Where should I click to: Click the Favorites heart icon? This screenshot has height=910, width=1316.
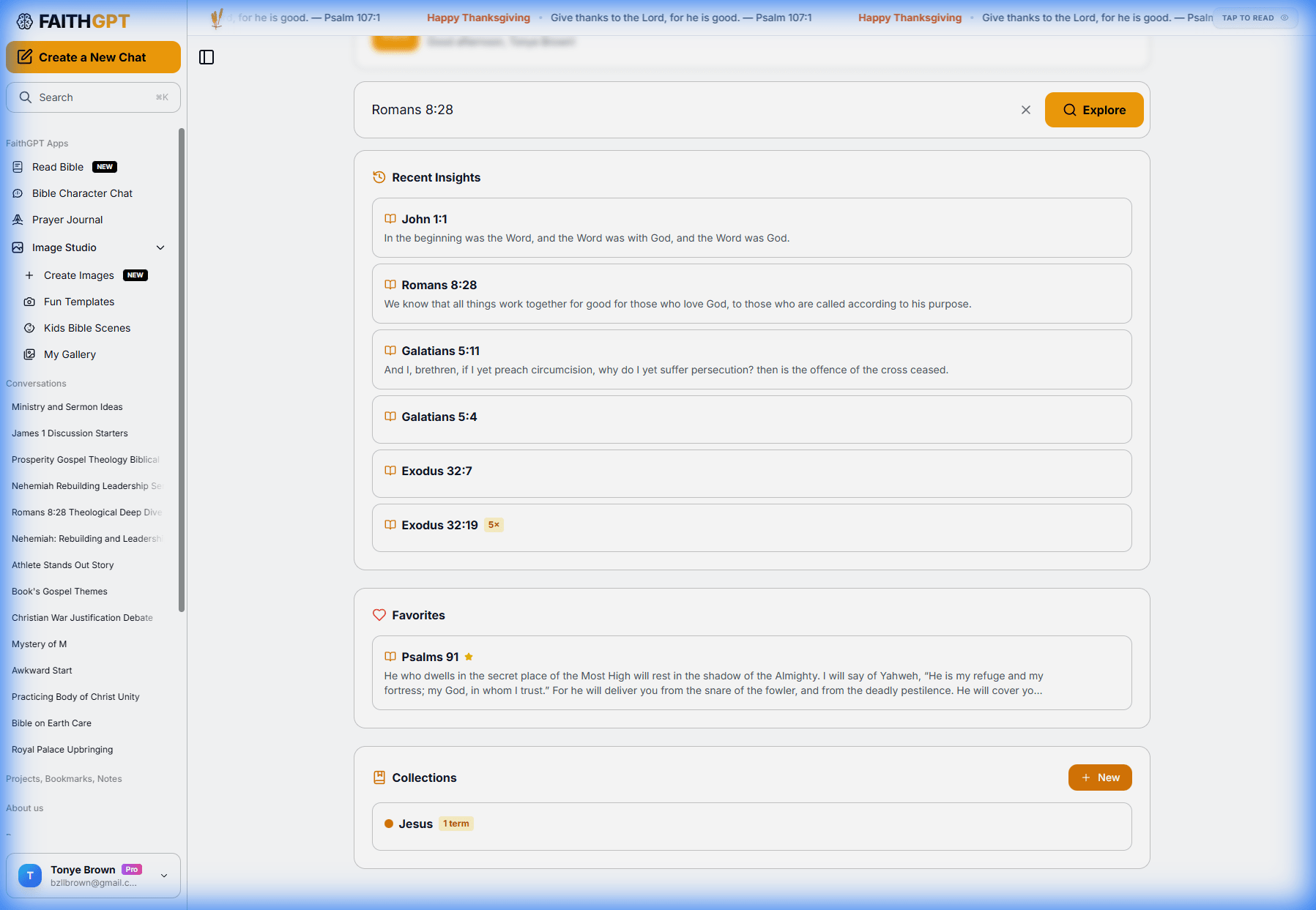coord(379,615)
